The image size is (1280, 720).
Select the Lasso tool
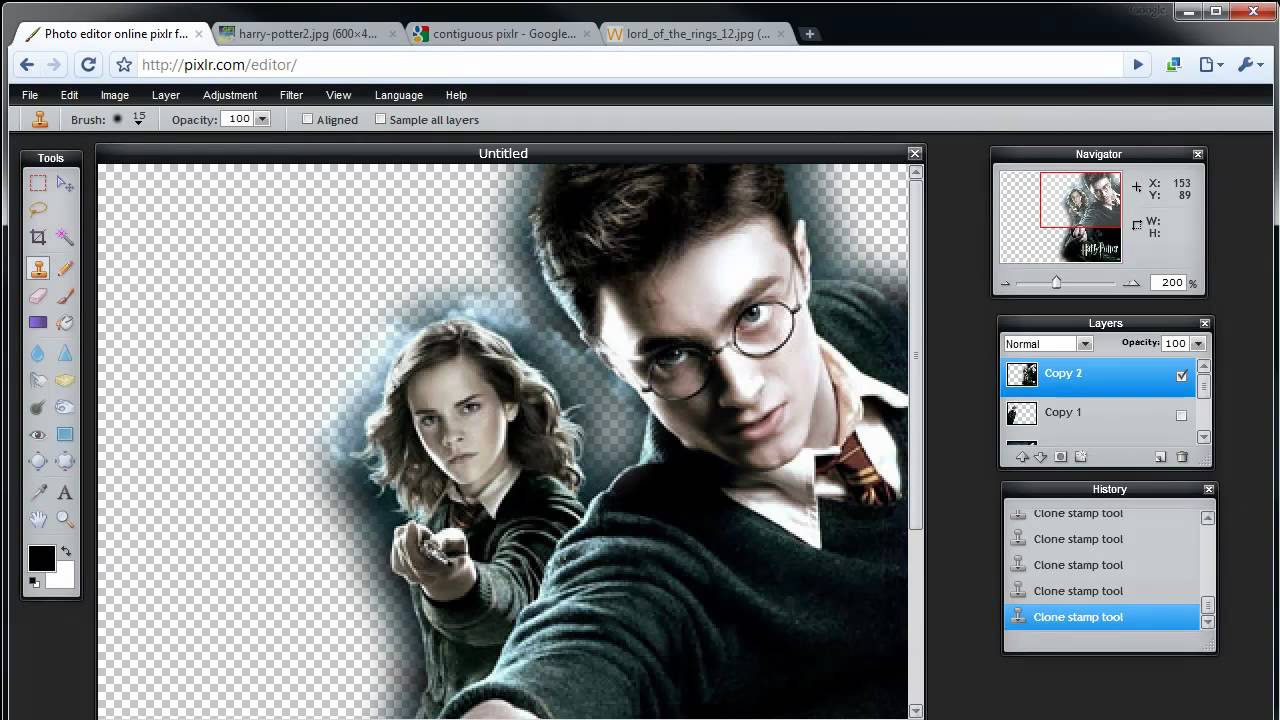pyautogui.click(x=38, y=210)
